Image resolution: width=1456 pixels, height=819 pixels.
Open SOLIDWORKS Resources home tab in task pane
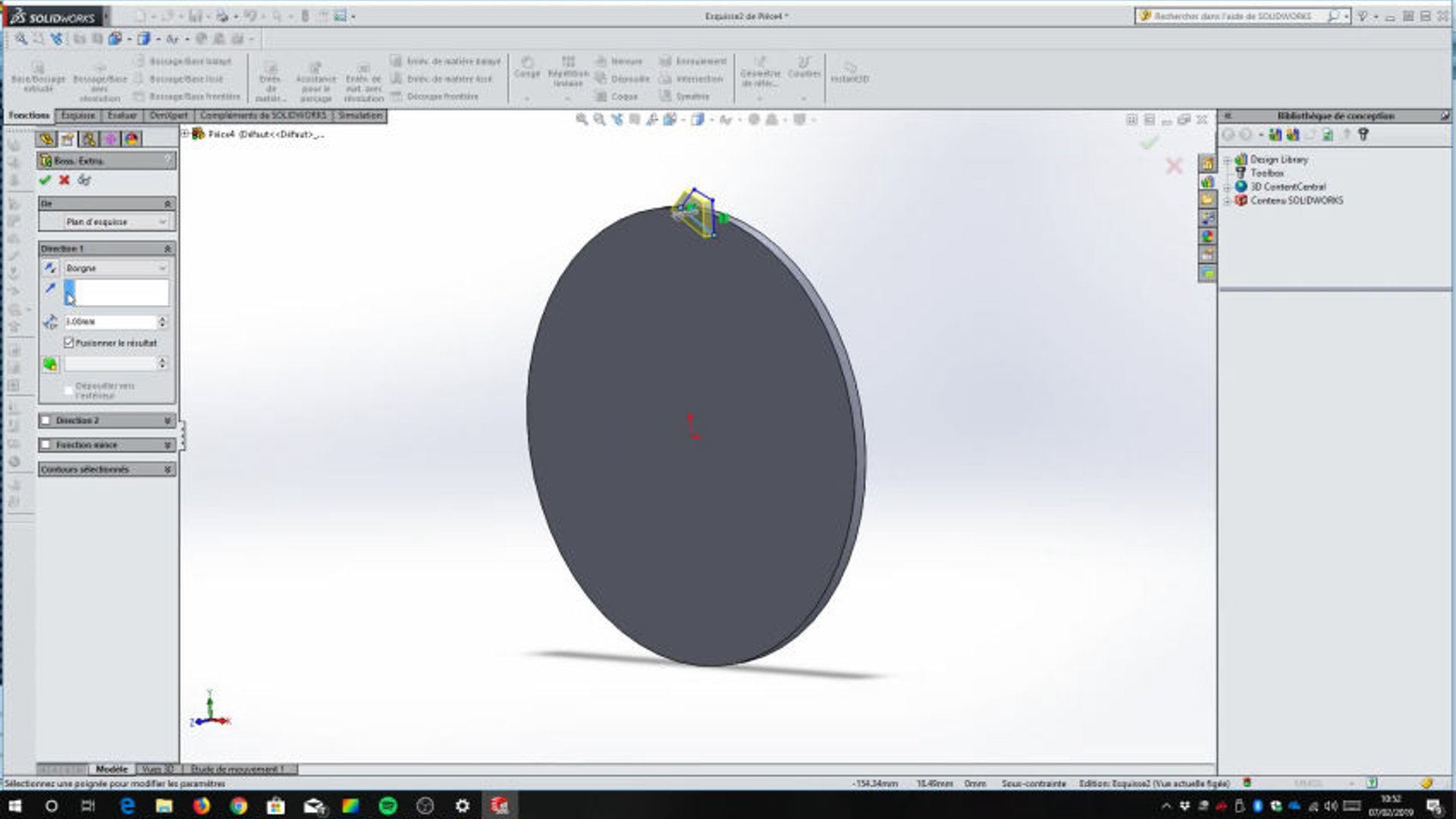click(x=1207, y=164)
